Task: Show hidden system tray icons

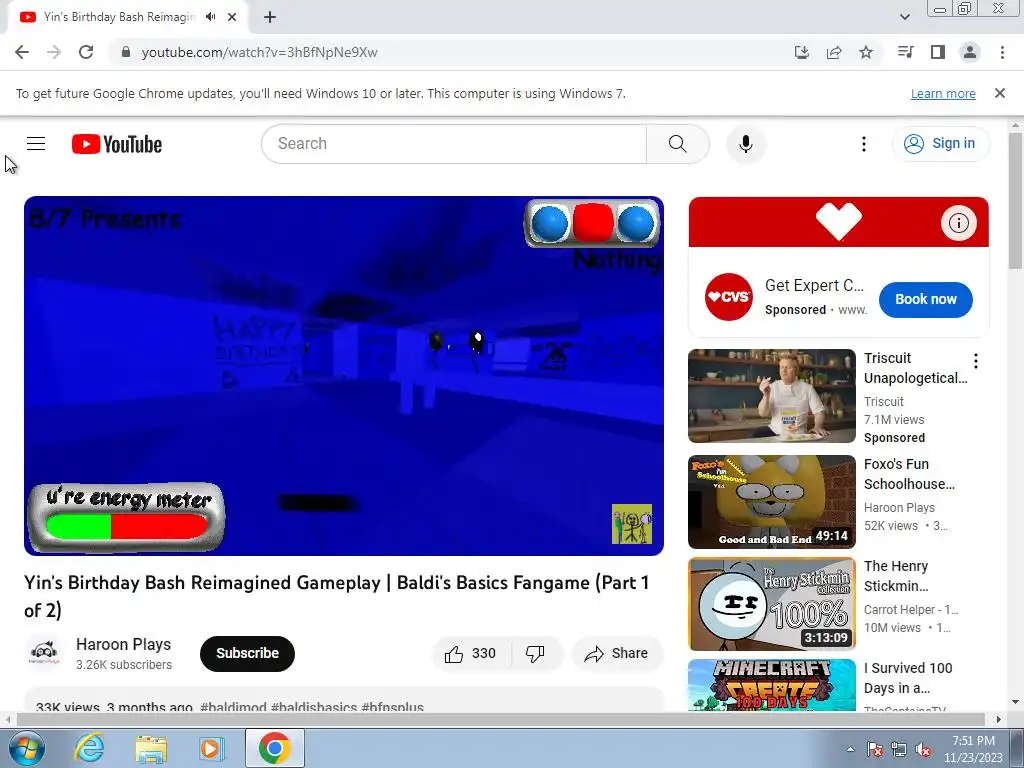Action: (x=850, y=749)
